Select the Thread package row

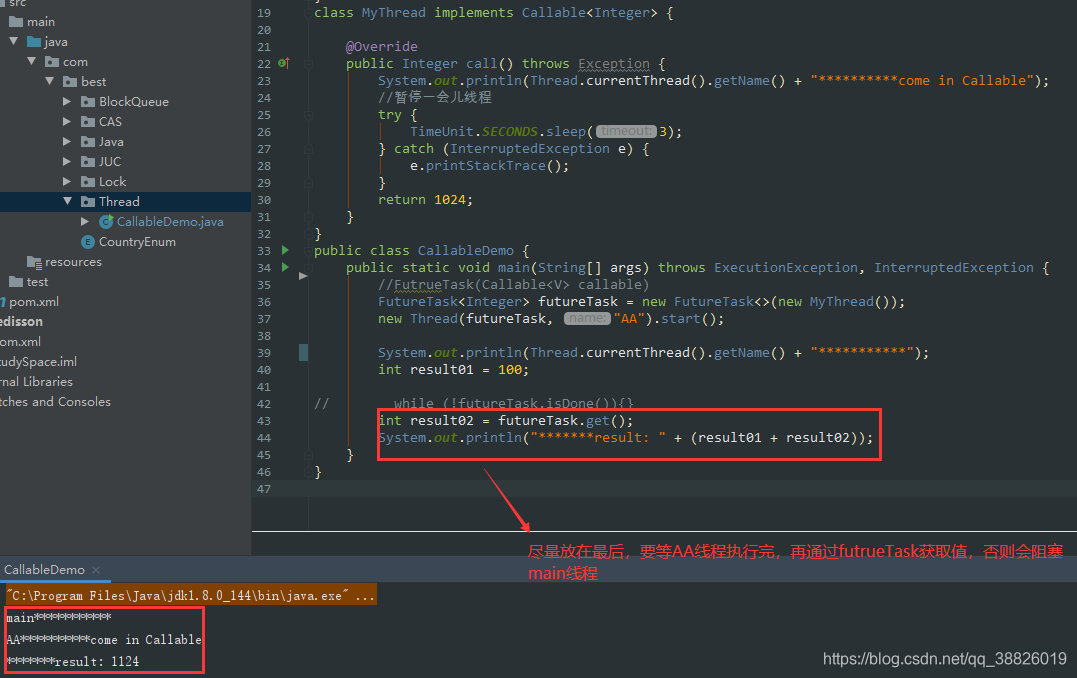pos(126,201)
